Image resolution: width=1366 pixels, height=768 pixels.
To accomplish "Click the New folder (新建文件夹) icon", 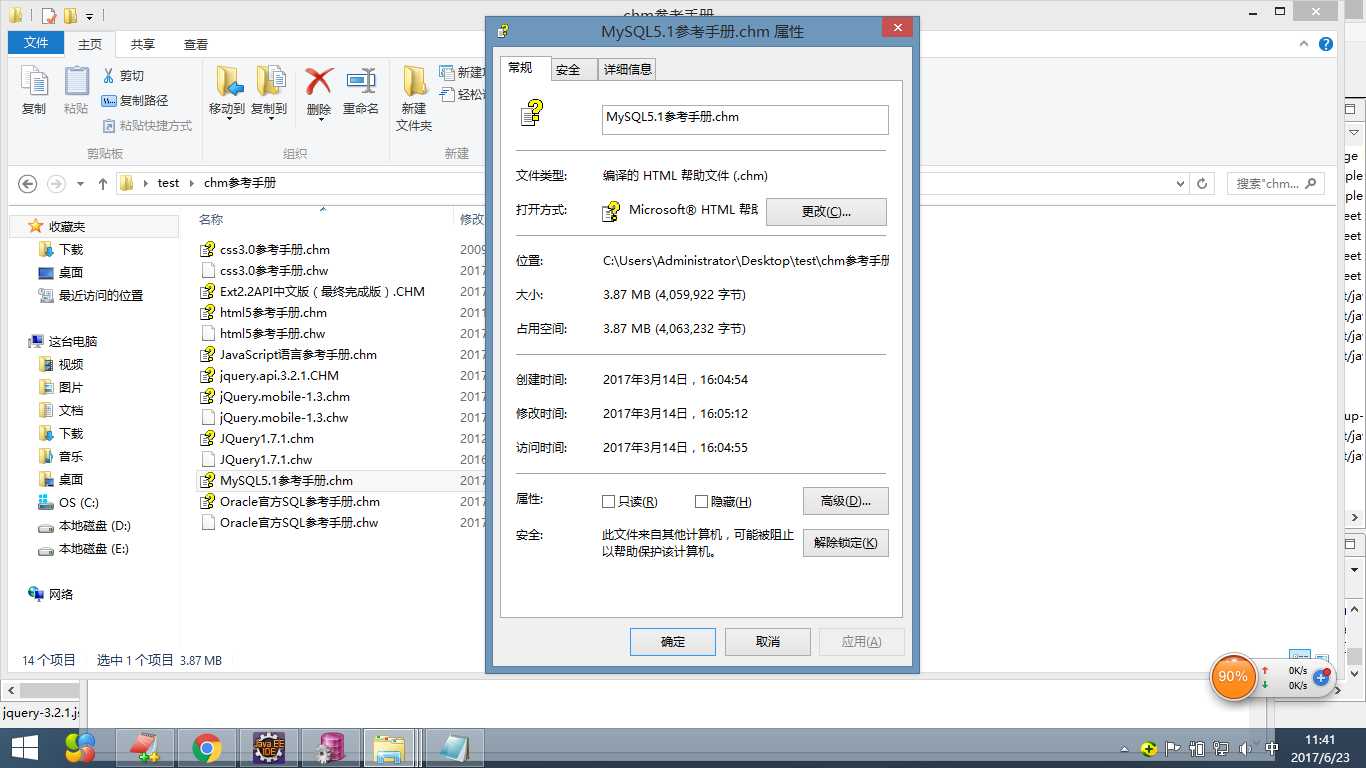I will tap(414, 82).
